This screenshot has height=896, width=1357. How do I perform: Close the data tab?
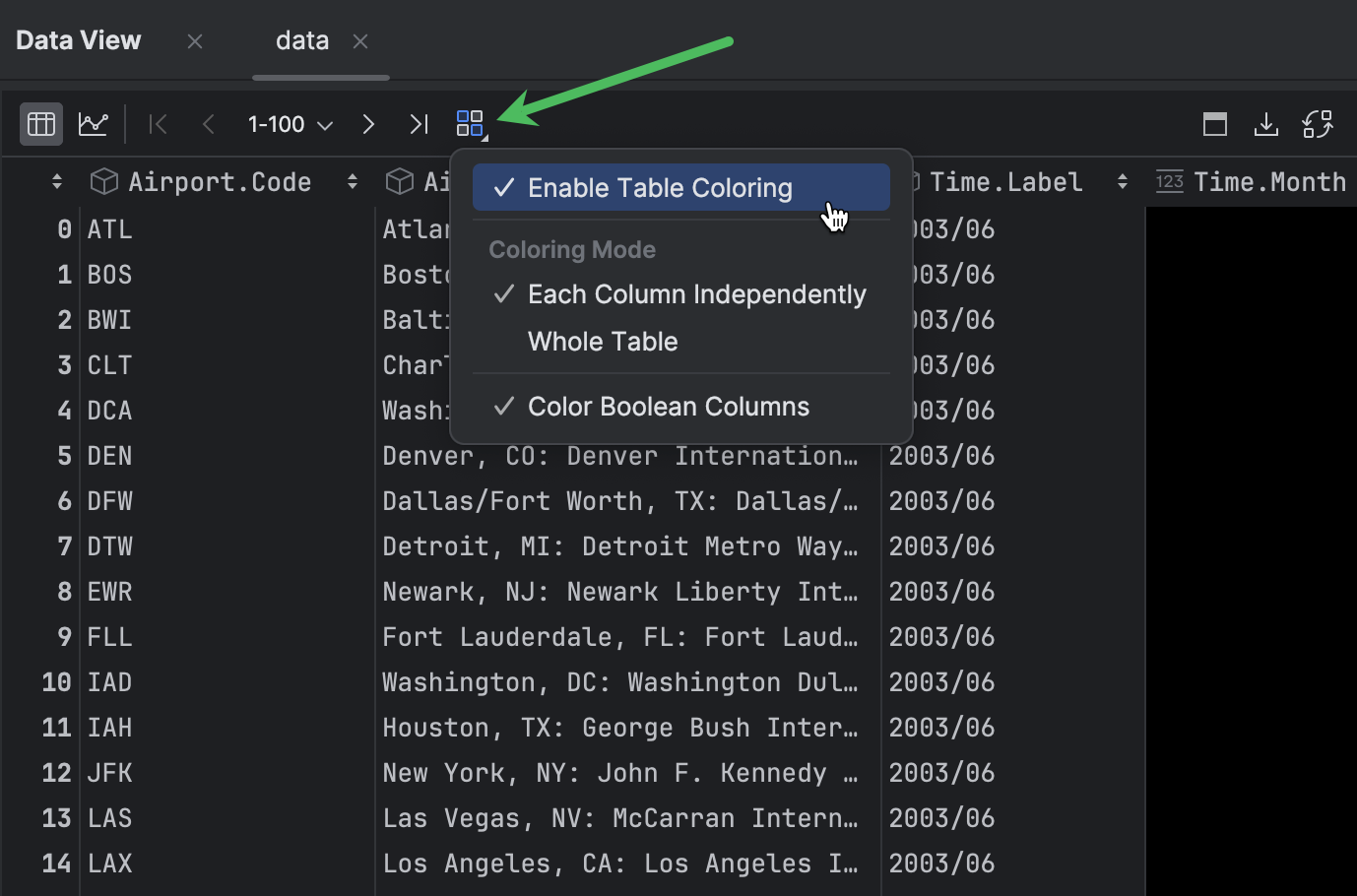360,40
